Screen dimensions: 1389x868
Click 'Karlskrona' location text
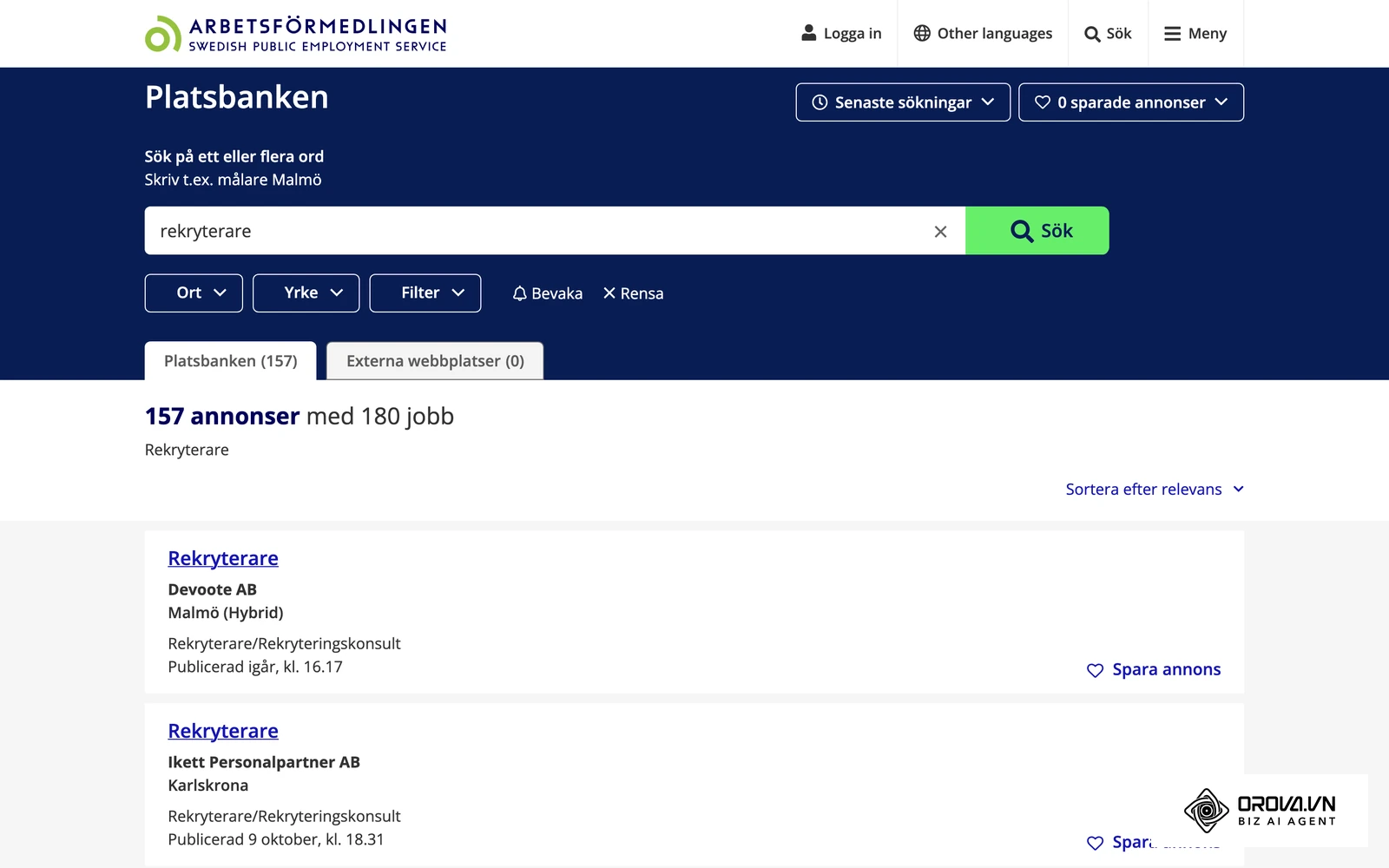pyautogui.click(x=208, y=786)
